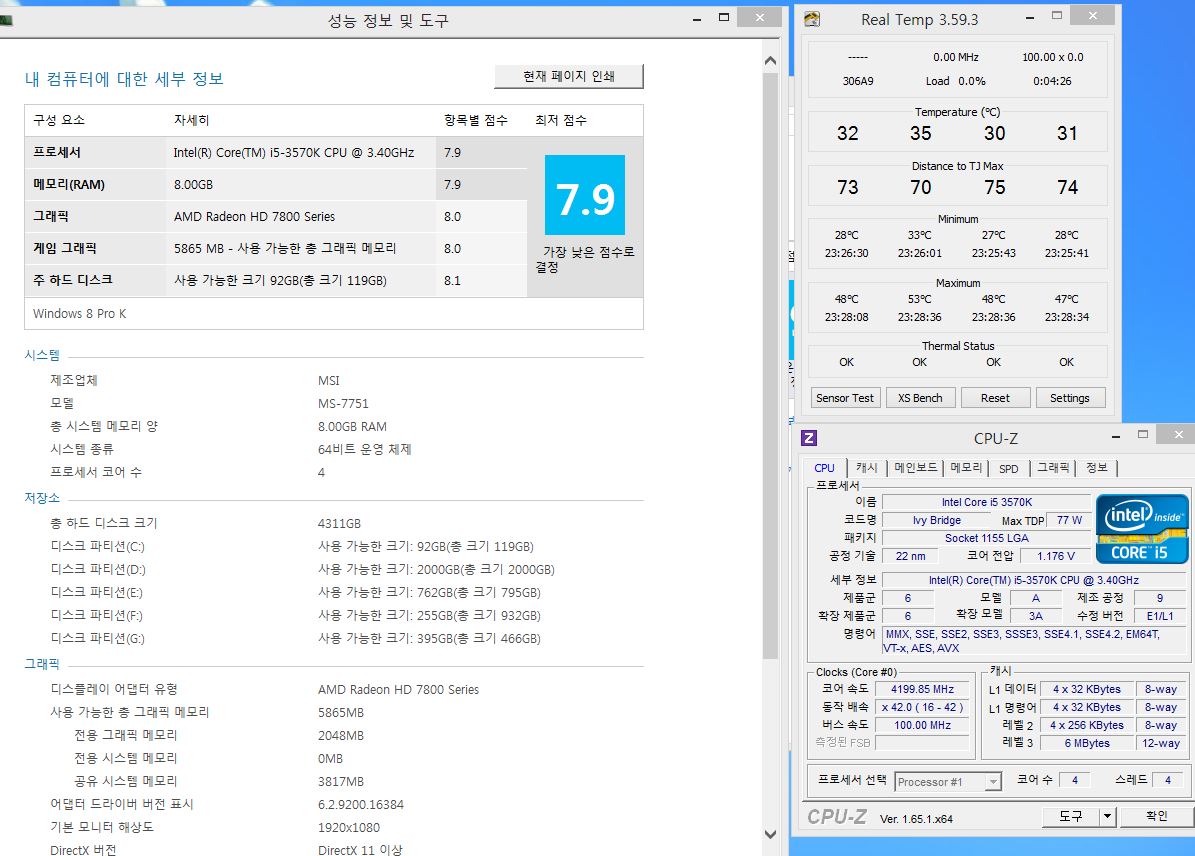Click Reset in Real Temp
This screenshot has height=856, width=1195.
(x=995, y=398)
